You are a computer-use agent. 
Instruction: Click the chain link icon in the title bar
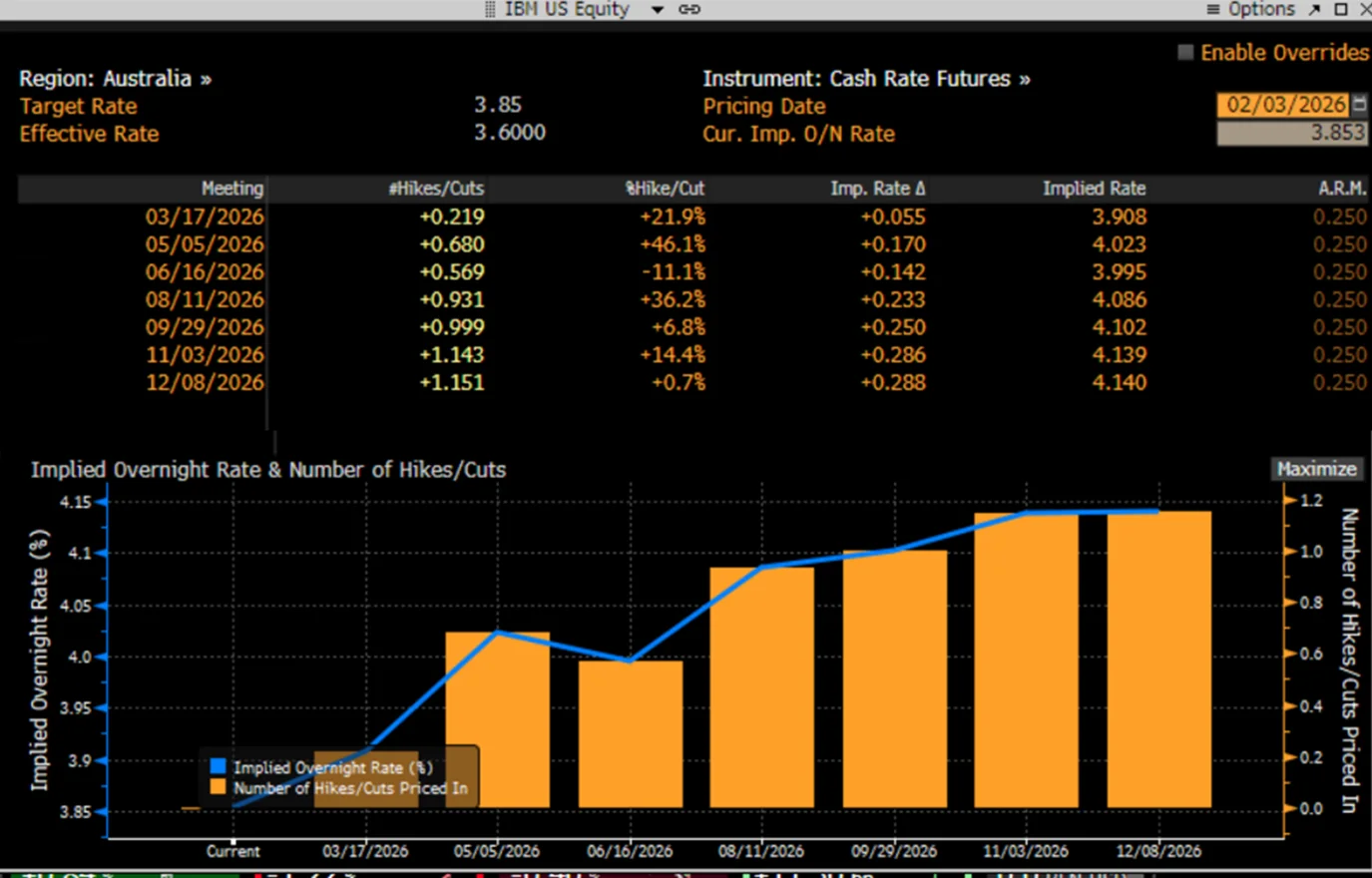690,9
